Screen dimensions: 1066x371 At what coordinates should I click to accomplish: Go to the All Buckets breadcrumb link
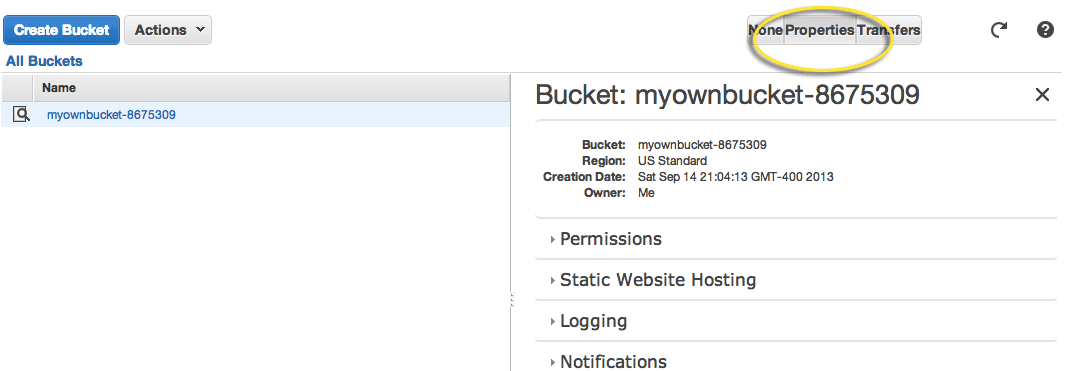[44, 61]
